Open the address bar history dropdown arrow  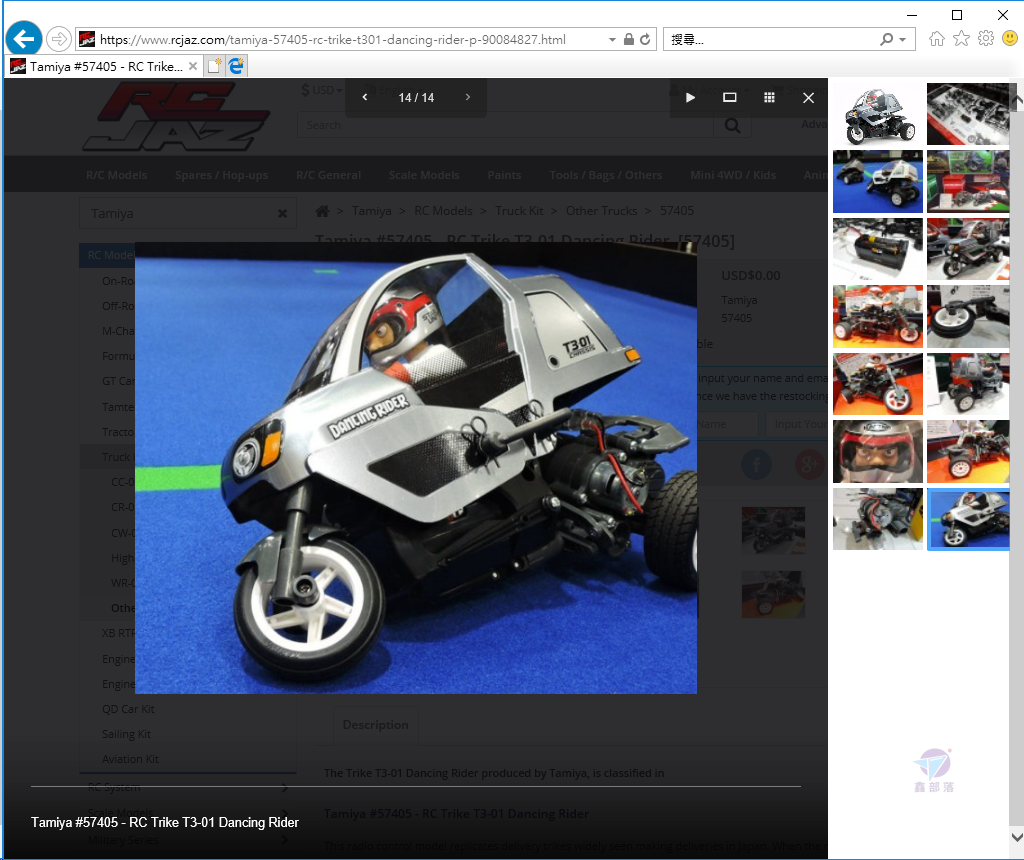(612, 40)
